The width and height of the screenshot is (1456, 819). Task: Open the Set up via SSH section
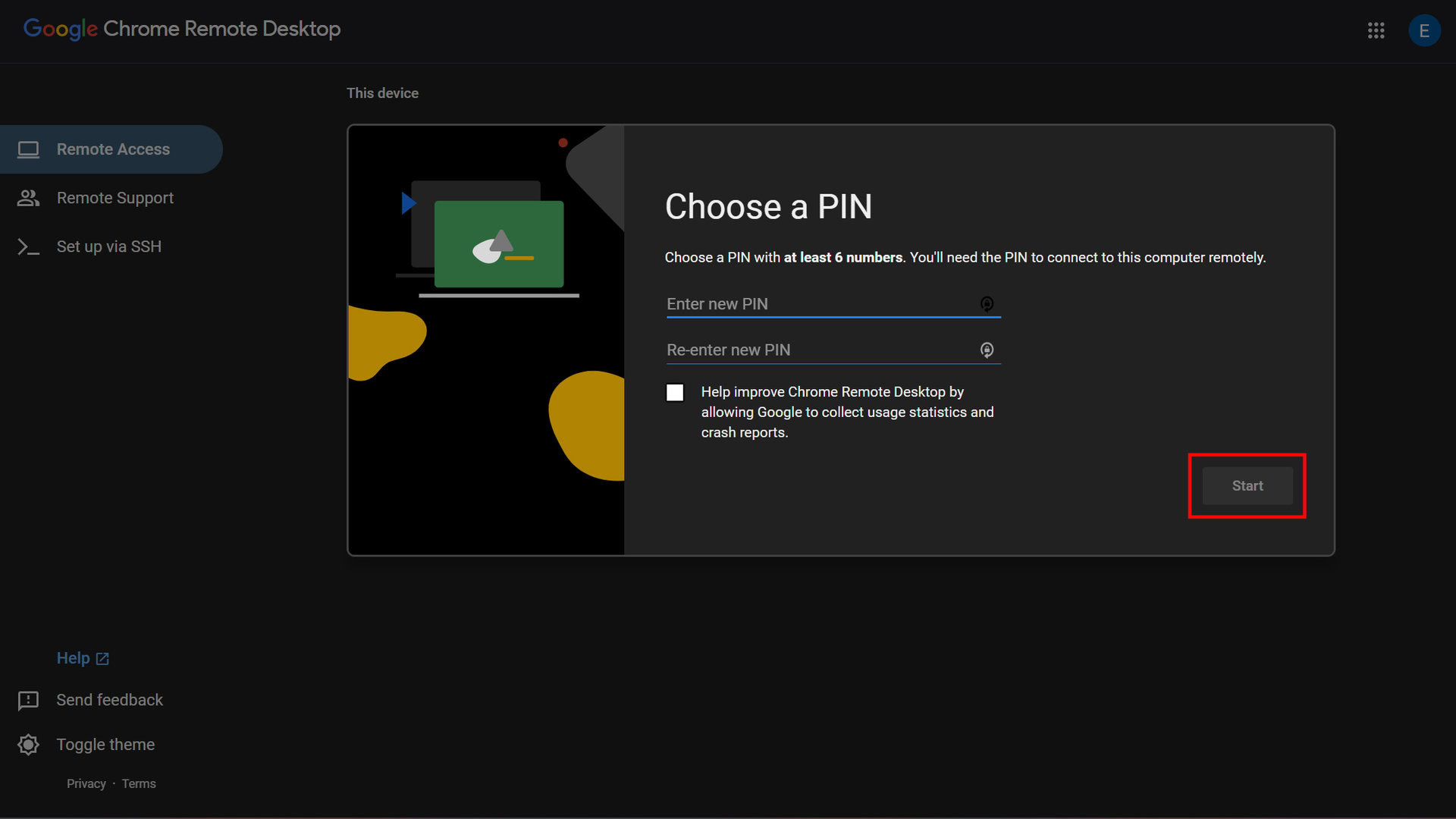pos(108,246)
